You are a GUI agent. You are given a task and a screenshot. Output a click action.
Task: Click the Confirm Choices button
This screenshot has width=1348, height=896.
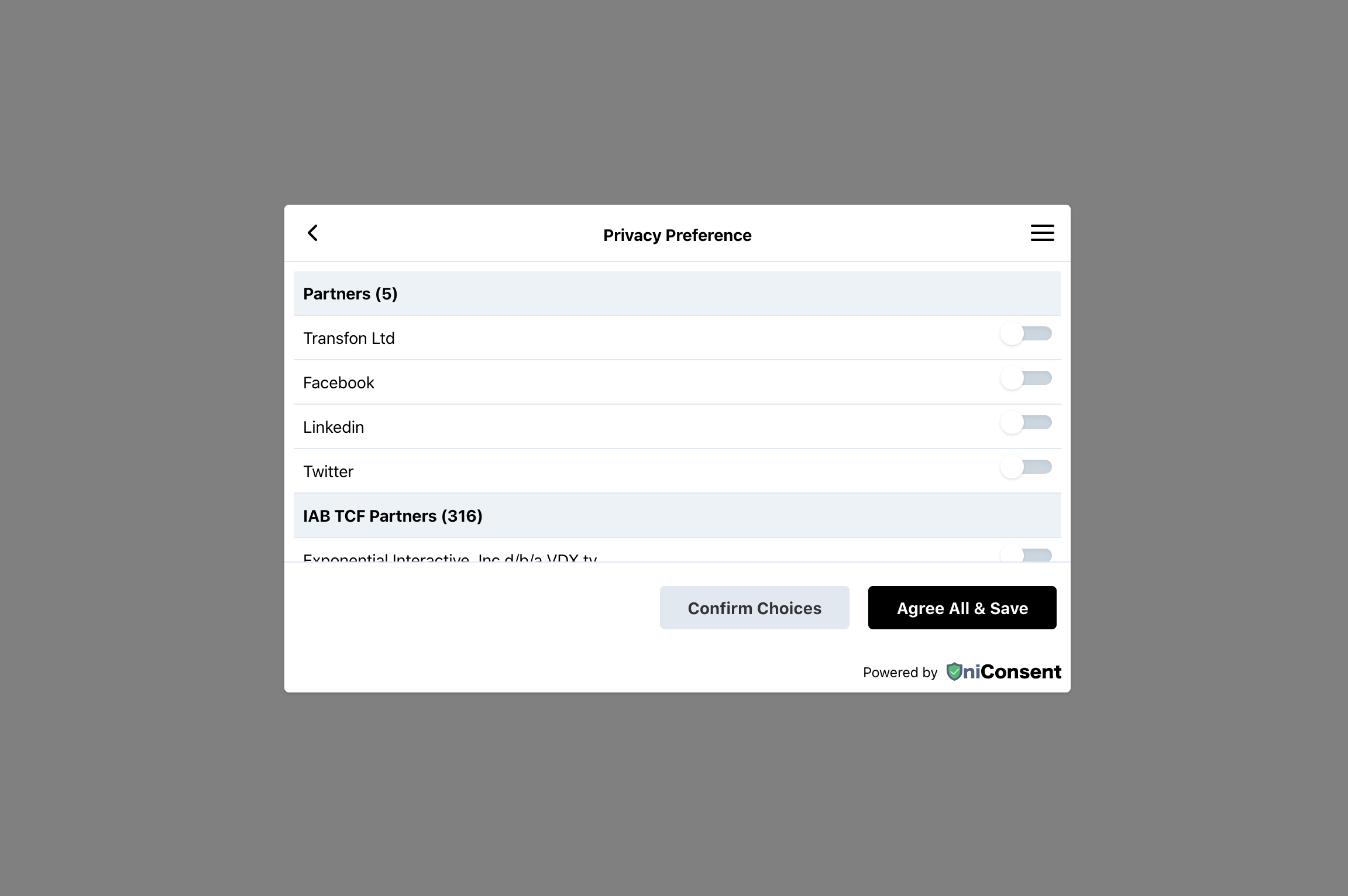(754, 608)
